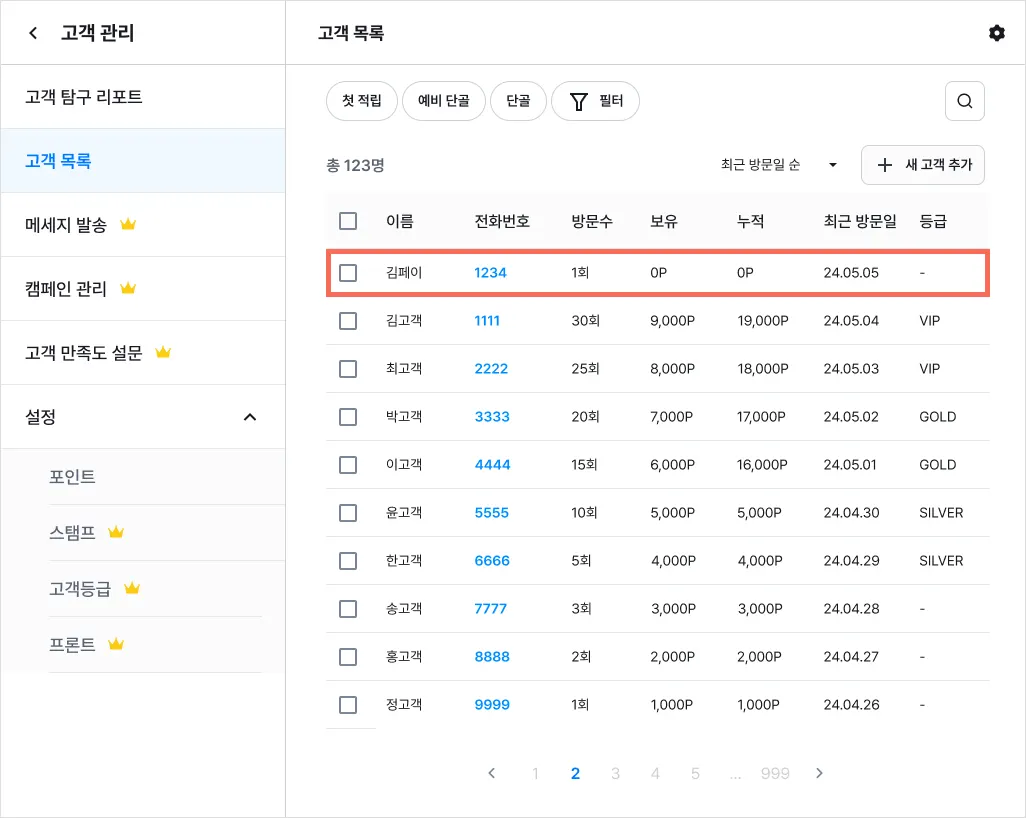Check the box for 한고객
Image resolution: width=1026 pixels, height=818 pixels.
coord(348,561)
